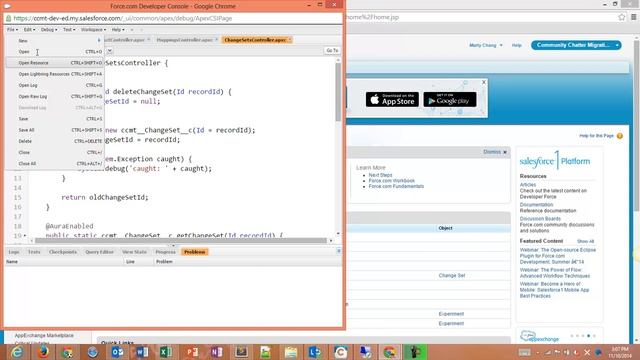Open the Test menu dropdown
The width and height of the screenshot is (640, 360).
(x=69, y=29)
